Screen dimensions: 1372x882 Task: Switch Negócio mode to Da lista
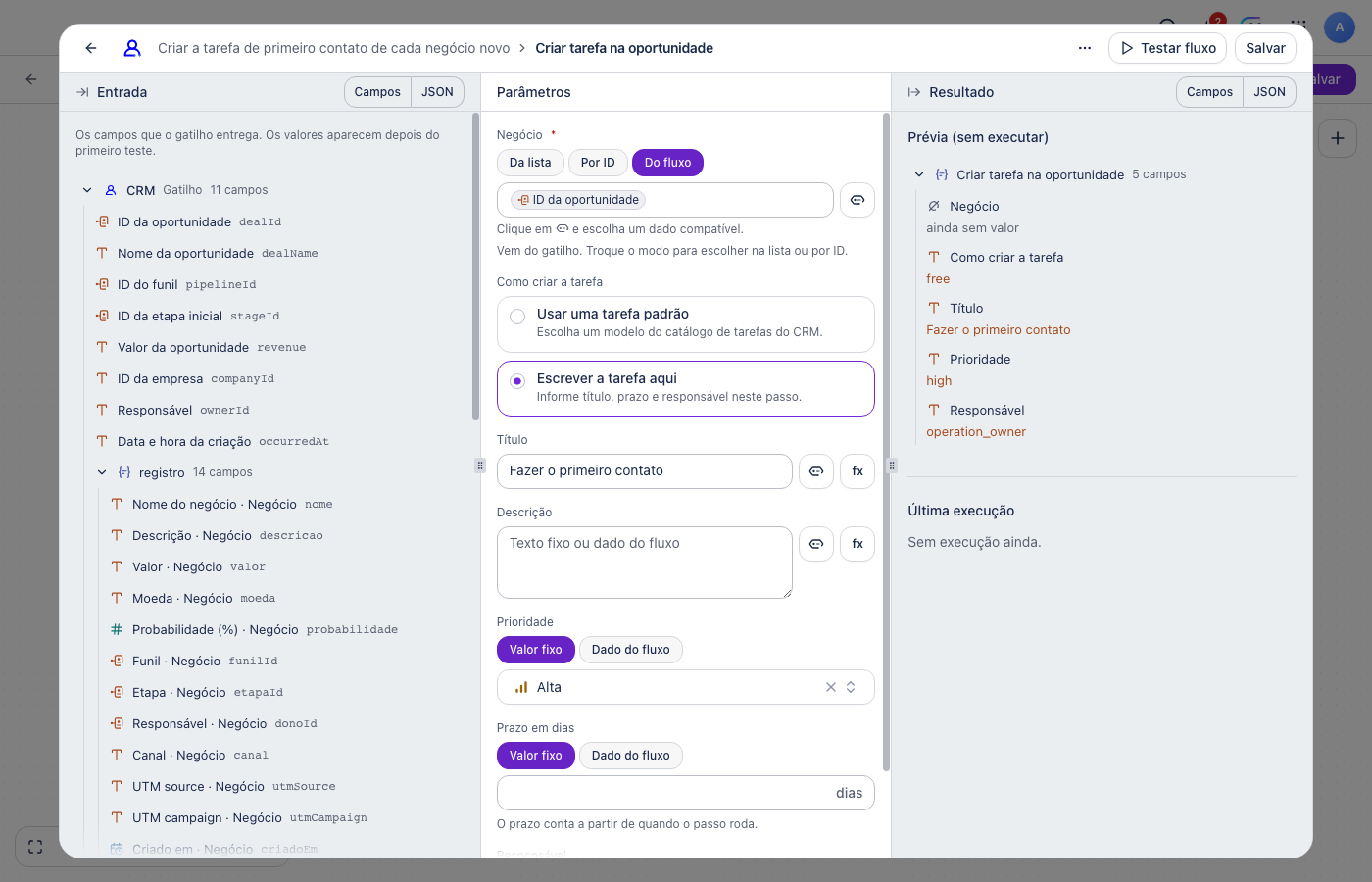click(x=530, y=163)
